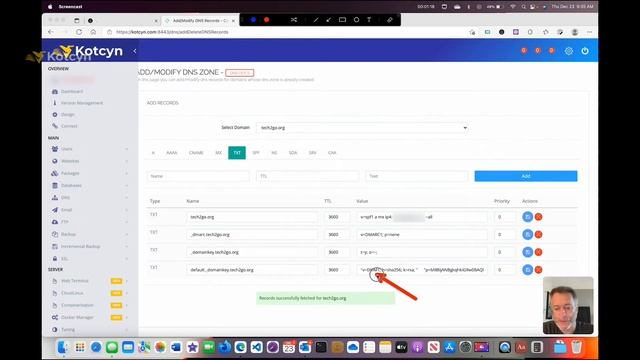Image resolution: width=640 pixels, height=360 pixels.
Task: Select the eraser tool in Screencast bar
Action: [390, 20]
